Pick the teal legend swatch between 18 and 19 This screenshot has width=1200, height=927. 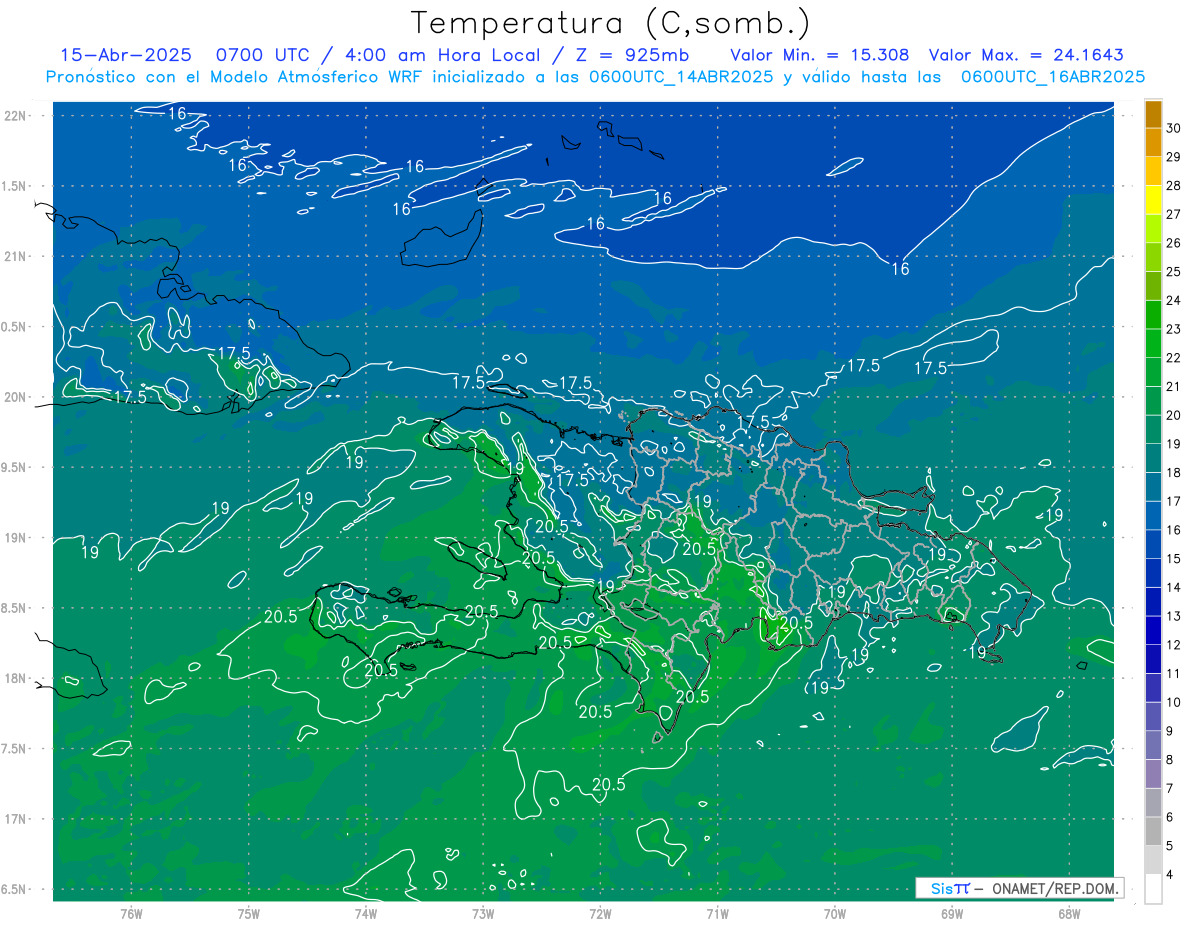(x=1154, y=458)
